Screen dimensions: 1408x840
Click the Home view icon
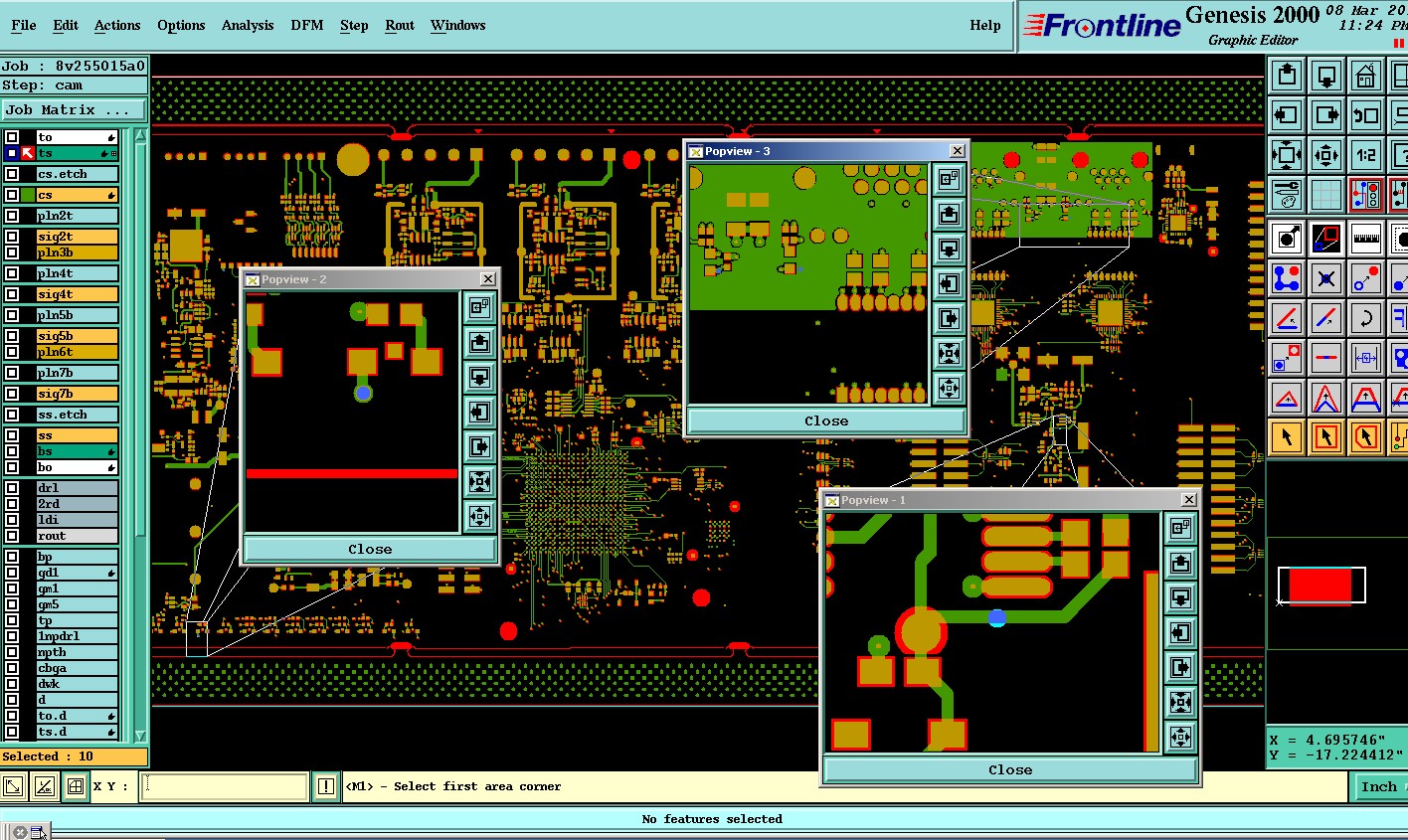point(1365,76)
